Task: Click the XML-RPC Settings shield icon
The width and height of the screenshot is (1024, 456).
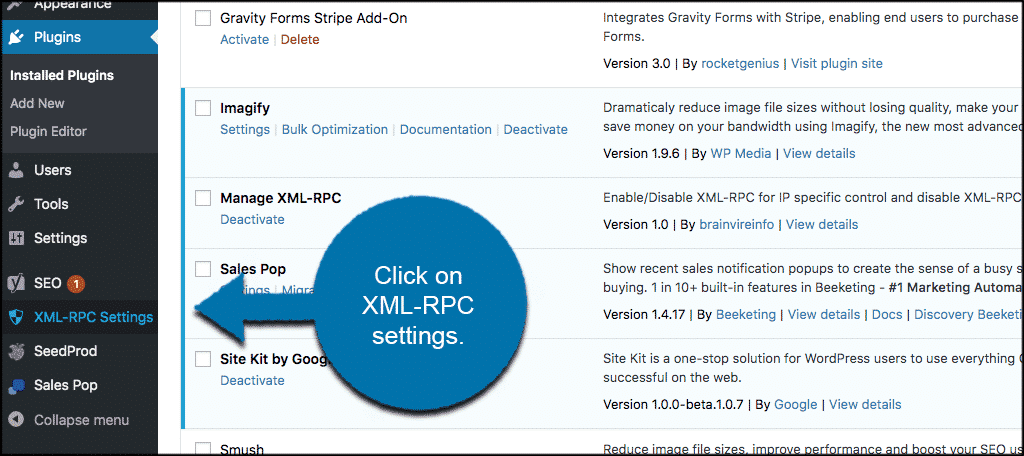Action: [x=16, y=317]
